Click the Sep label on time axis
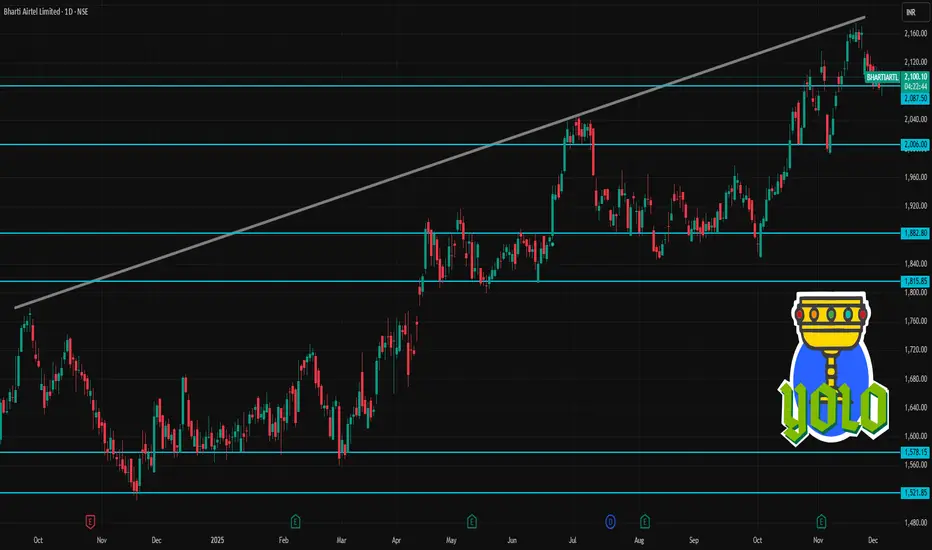This screenshot has width=932, height=550. 694,540
